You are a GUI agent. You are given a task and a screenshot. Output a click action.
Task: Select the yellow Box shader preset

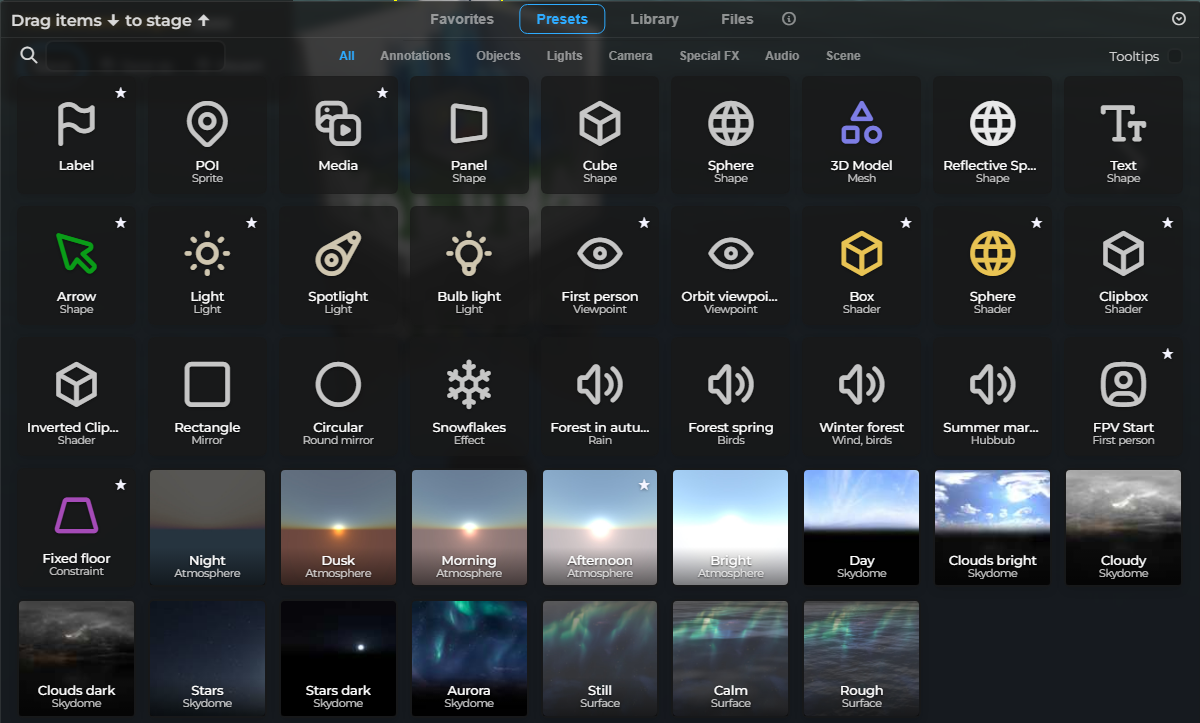tap(862, 266)
